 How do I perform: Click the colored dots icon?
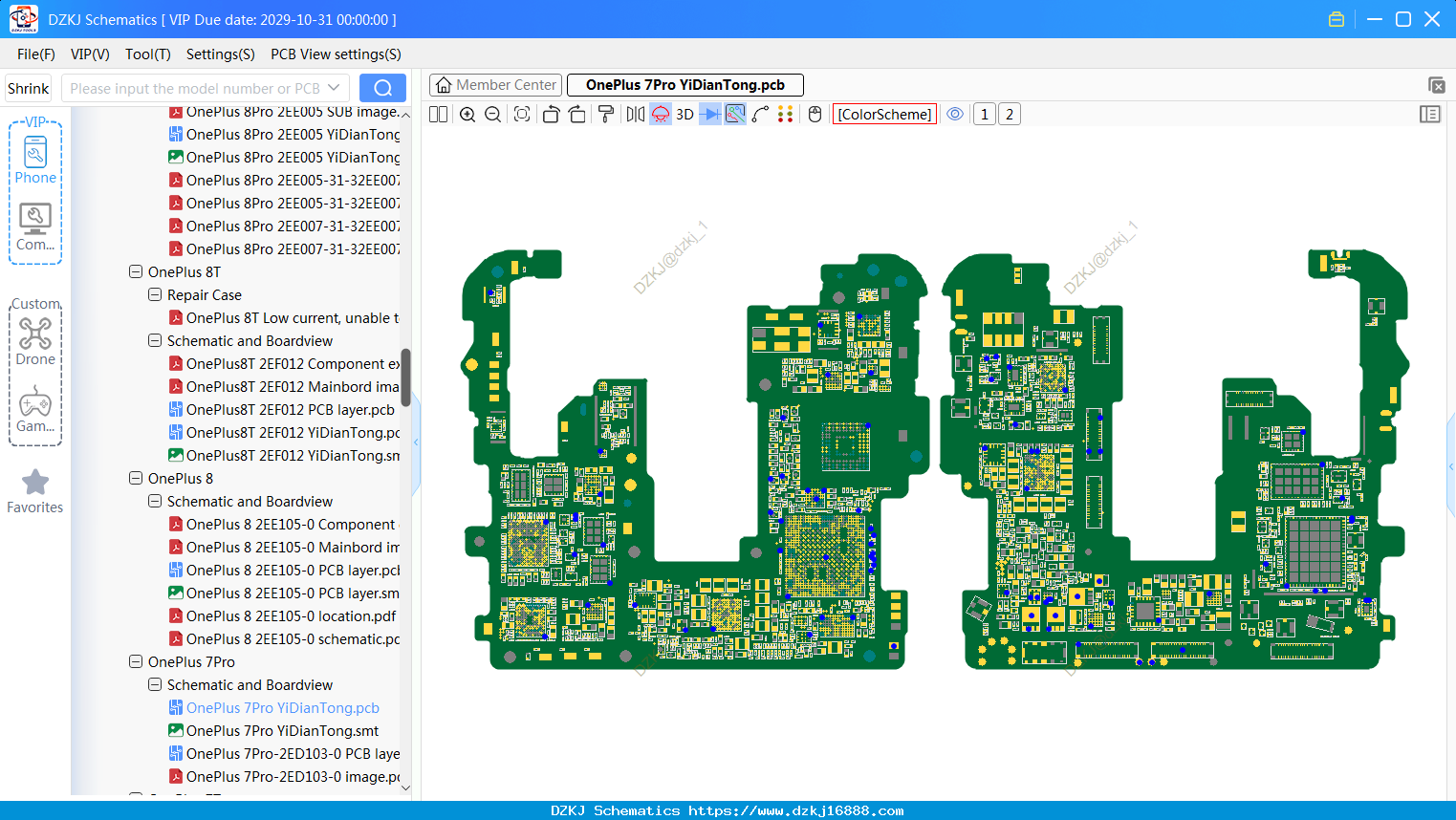(786, 115)
